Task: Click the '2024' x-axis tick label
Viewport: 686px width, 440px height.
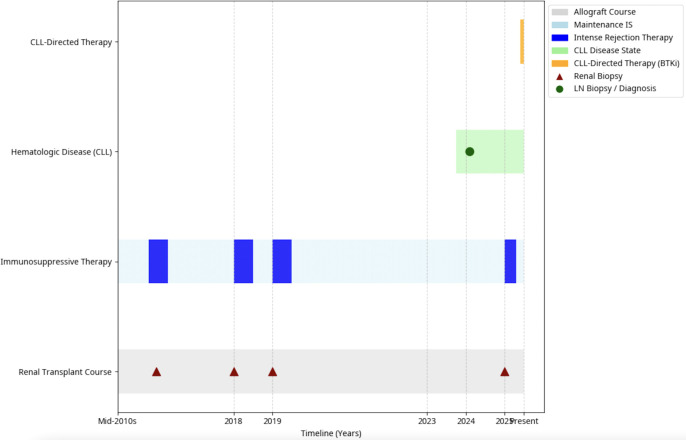Action: tap(466, 421)
